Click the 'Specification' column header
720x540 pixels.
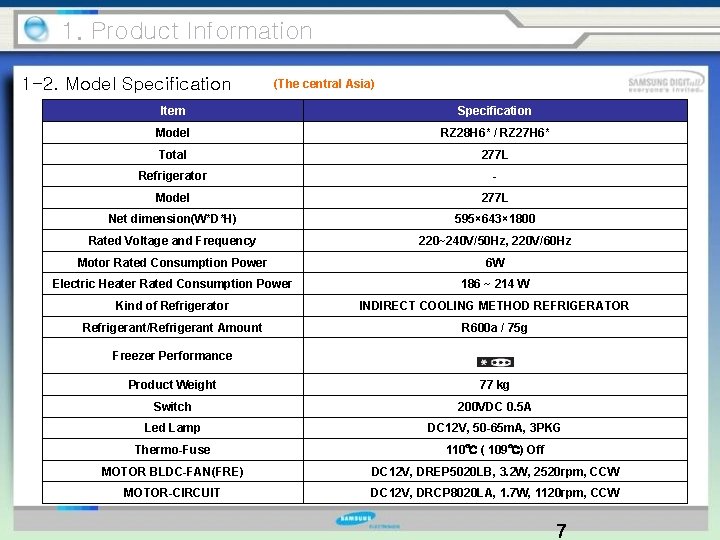coord(494,111)
